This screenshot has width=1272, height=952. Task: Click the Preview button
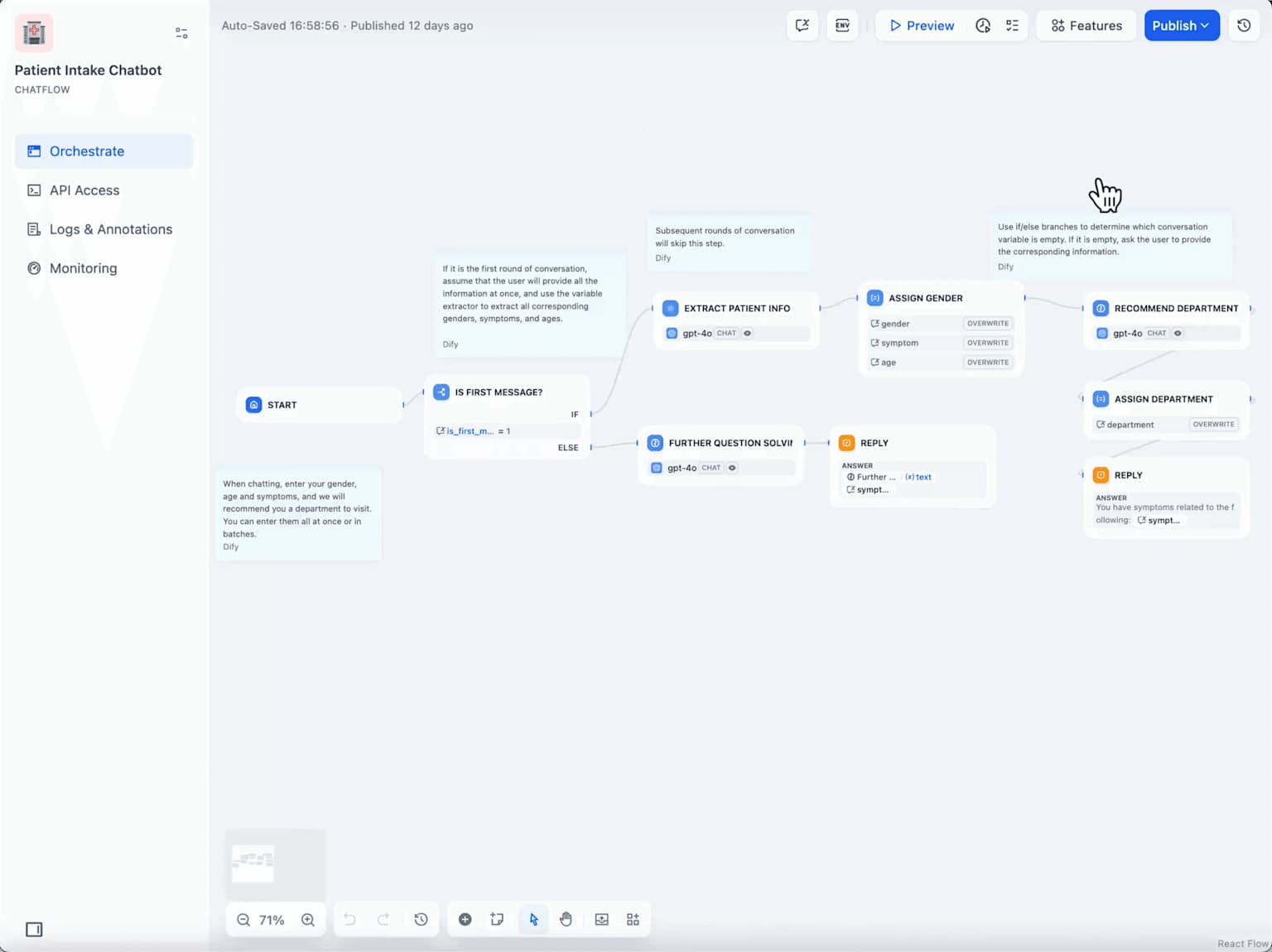click(920, 26)
